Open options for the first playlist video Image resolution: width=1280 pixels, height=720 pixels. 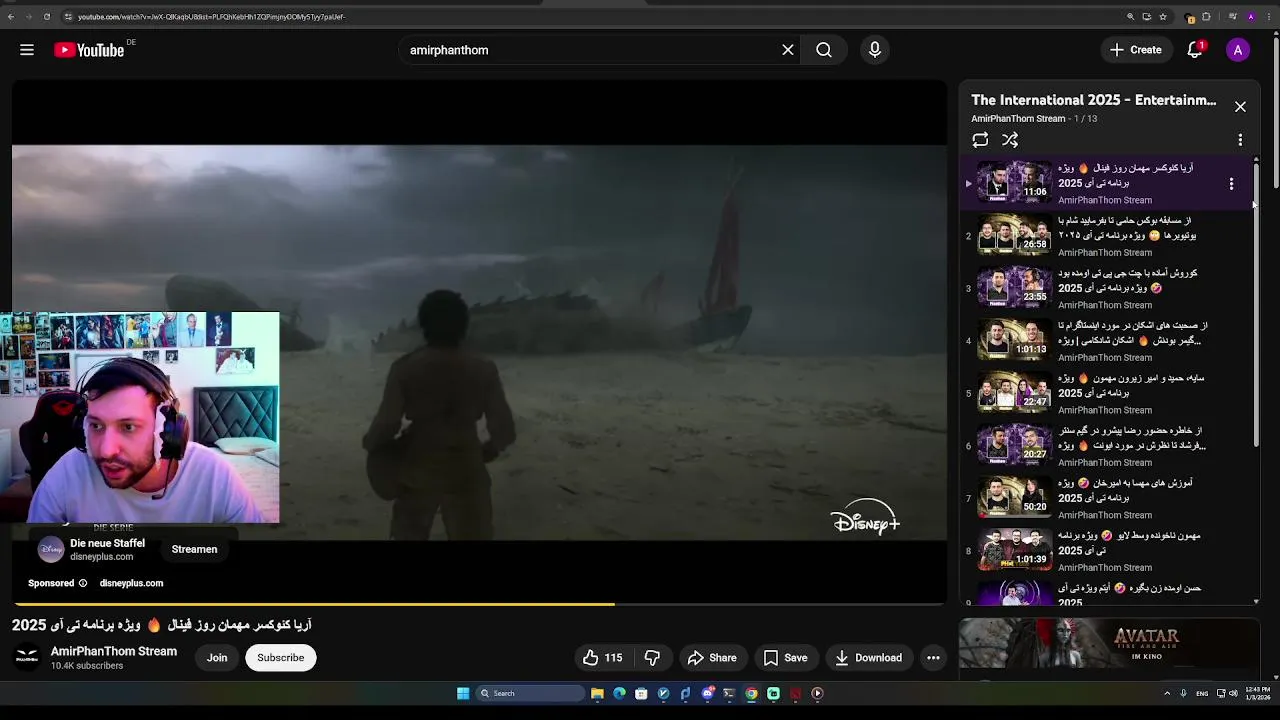tap(1231, 184)
